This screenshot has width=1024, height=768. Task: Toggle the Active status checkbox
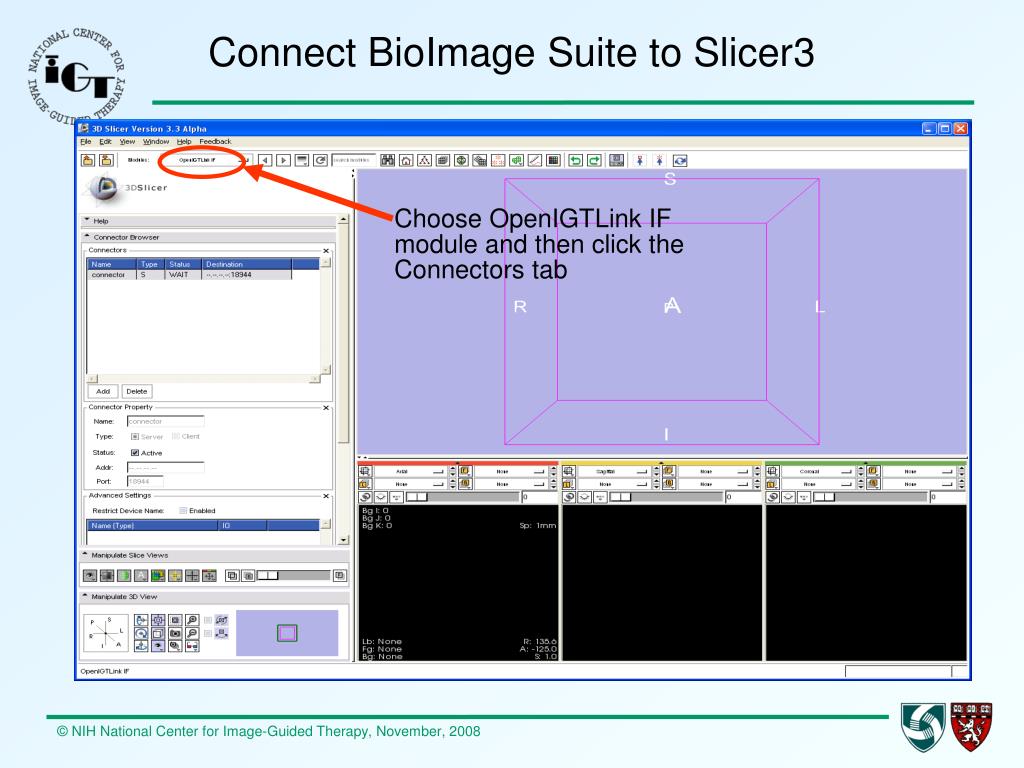pyautogui.click(x=135, y=453)
